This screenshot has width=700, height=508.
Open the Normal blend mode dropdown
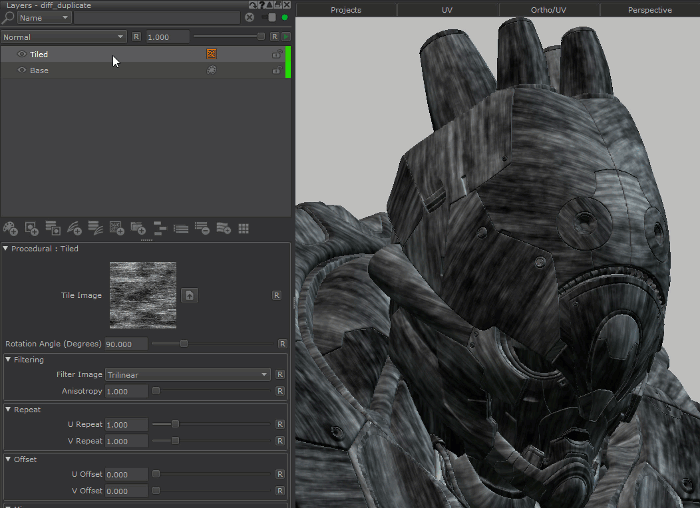coord(63,36)
